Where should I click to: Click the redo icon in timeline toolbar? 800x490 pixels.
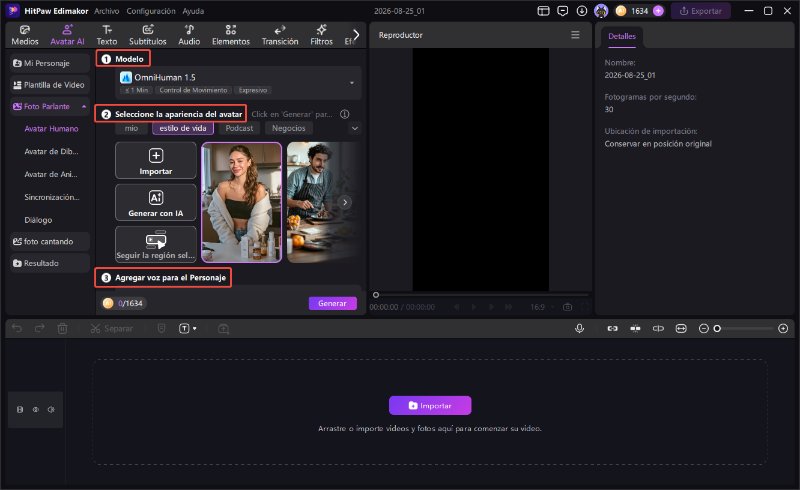[39, 328]
